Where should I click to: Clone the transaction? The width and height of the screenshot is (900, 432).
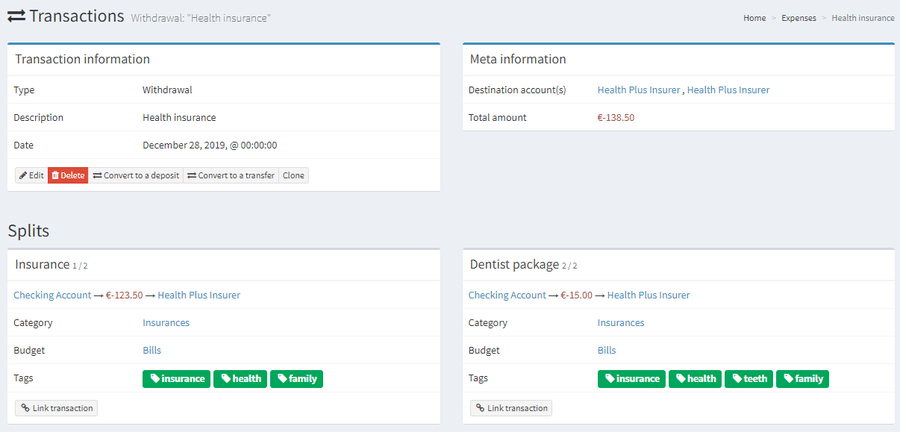(x=293, y=176)
